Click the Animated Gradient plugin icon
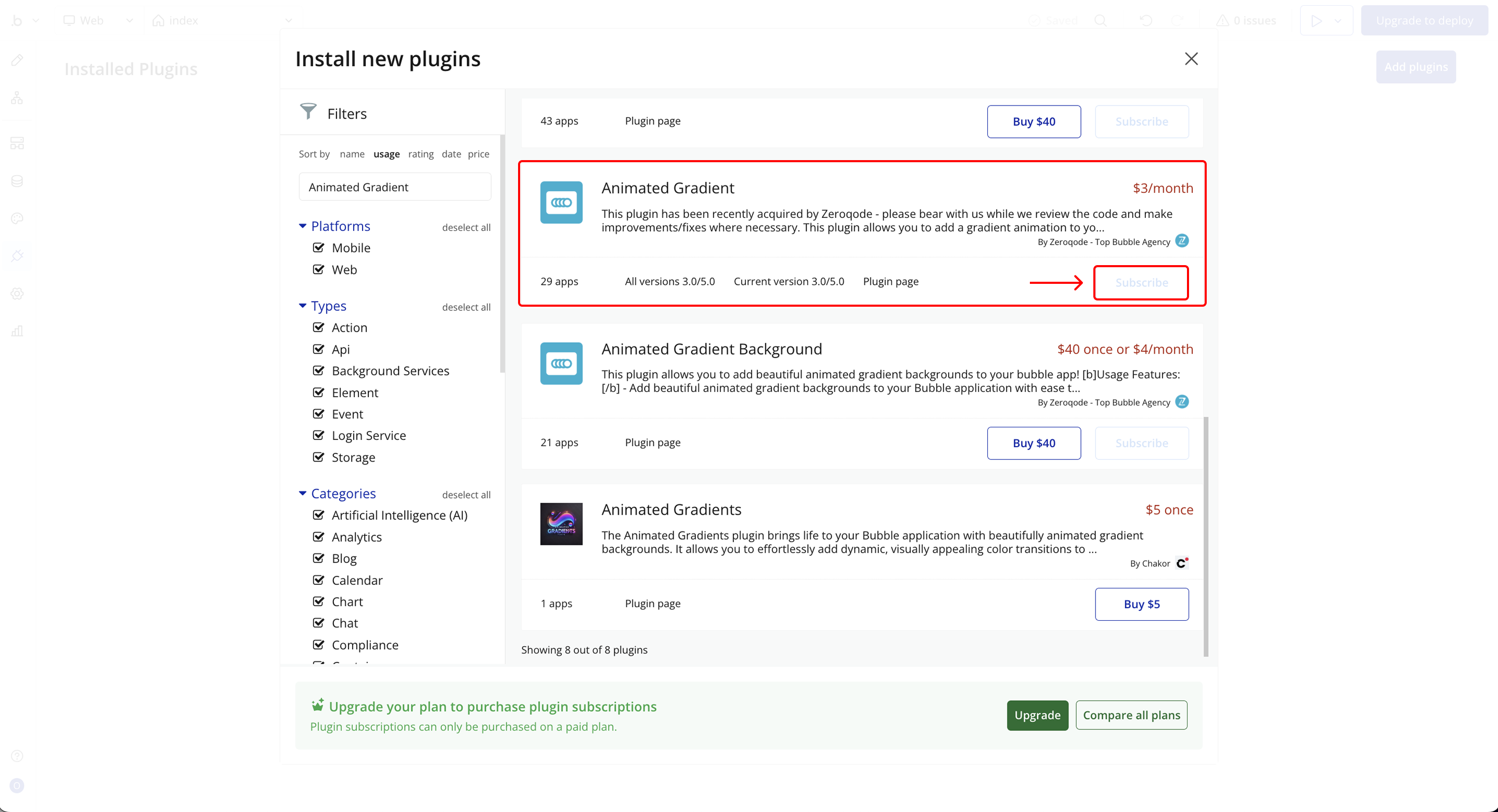1498x812 pixels. [561, 202]
